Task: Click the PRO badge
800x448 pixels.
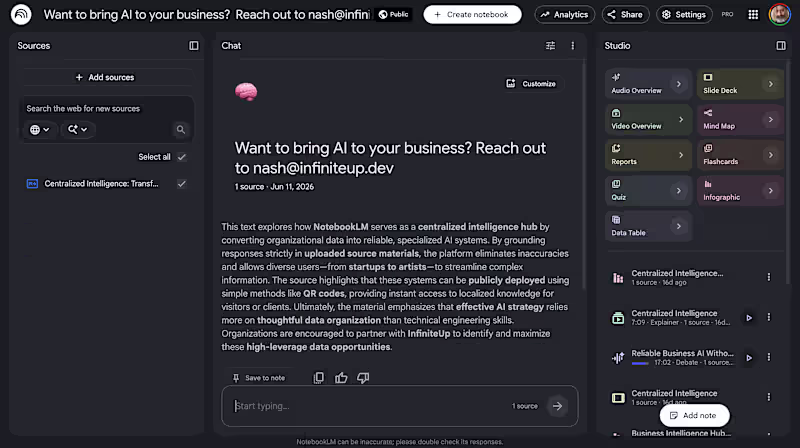Action: click(727, 14)
